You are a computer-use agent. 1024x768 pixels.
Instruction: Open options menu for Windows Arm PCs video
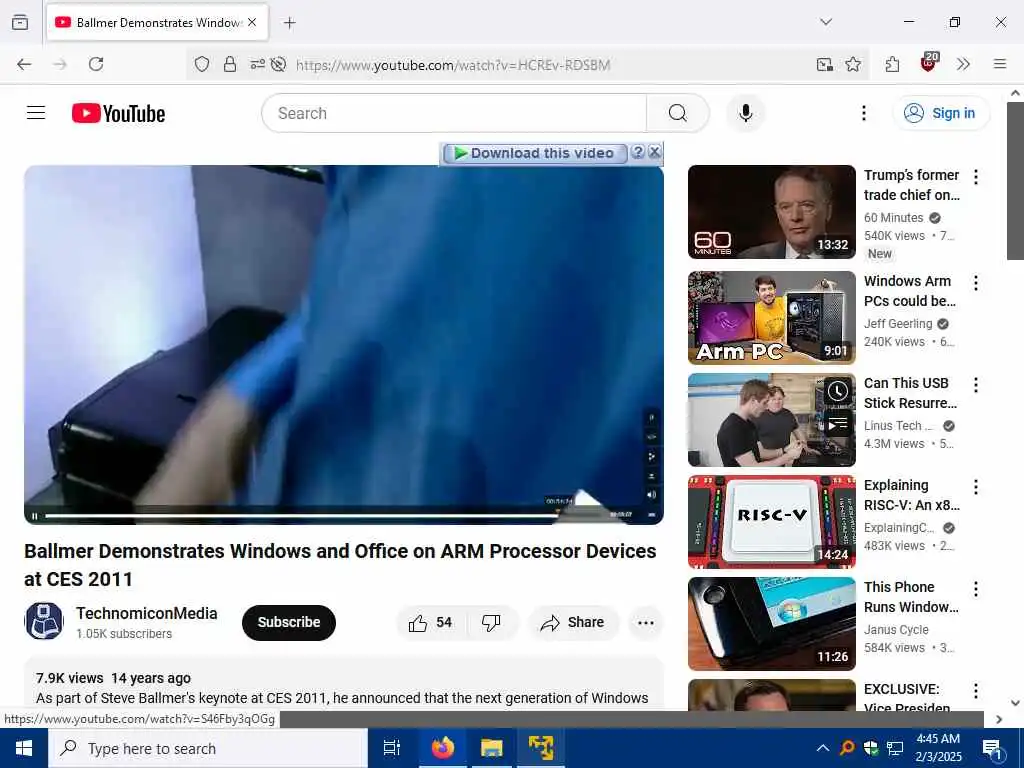tap(976, 283)
